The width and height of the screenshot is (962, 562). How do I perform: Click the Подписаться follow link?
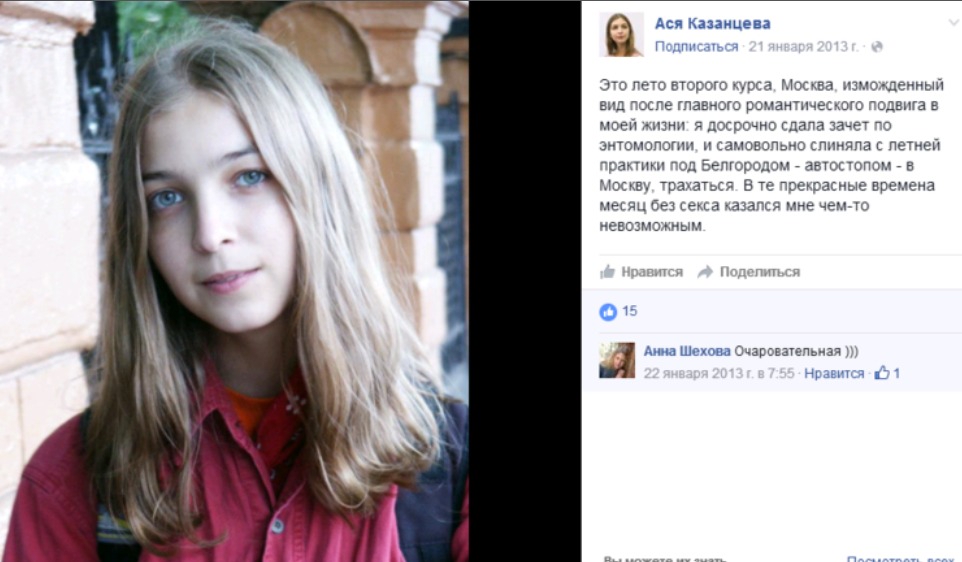pyautogui.click(x=696, y=47)
